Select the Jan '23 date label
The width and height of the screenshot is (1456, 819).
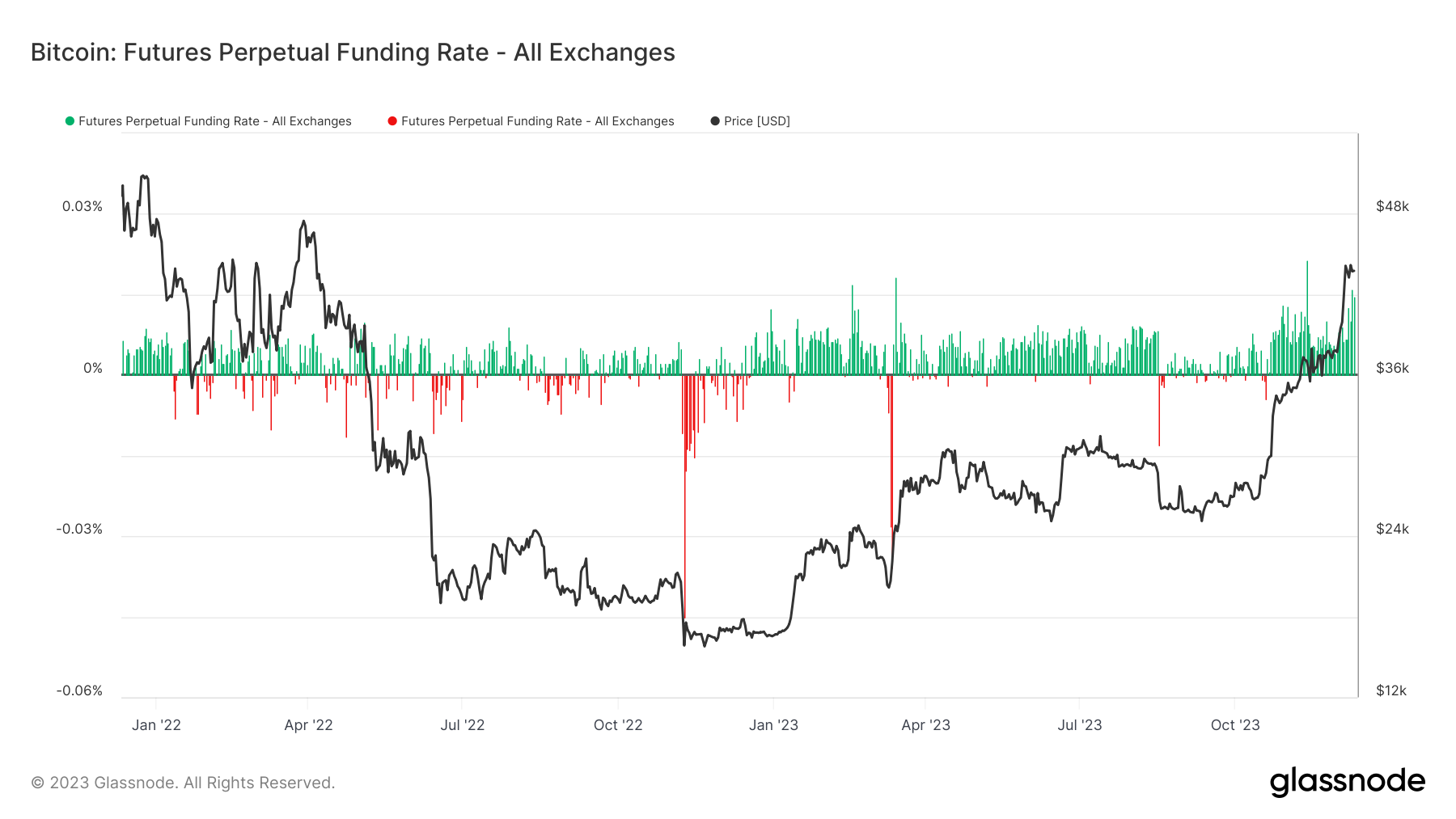click(773, 725)
